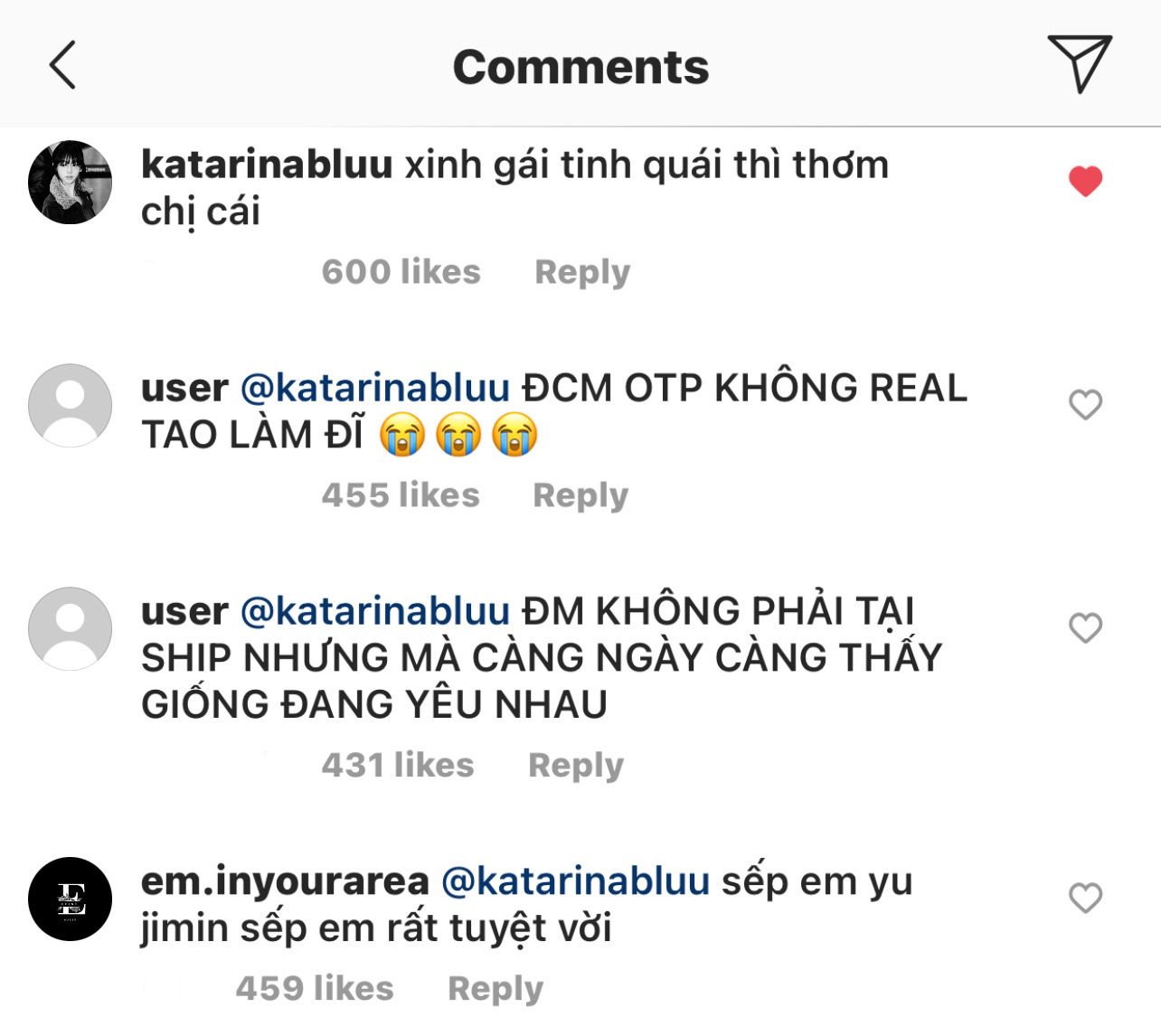
Task: Reply to the 431-likes comment
Action: 576,766
